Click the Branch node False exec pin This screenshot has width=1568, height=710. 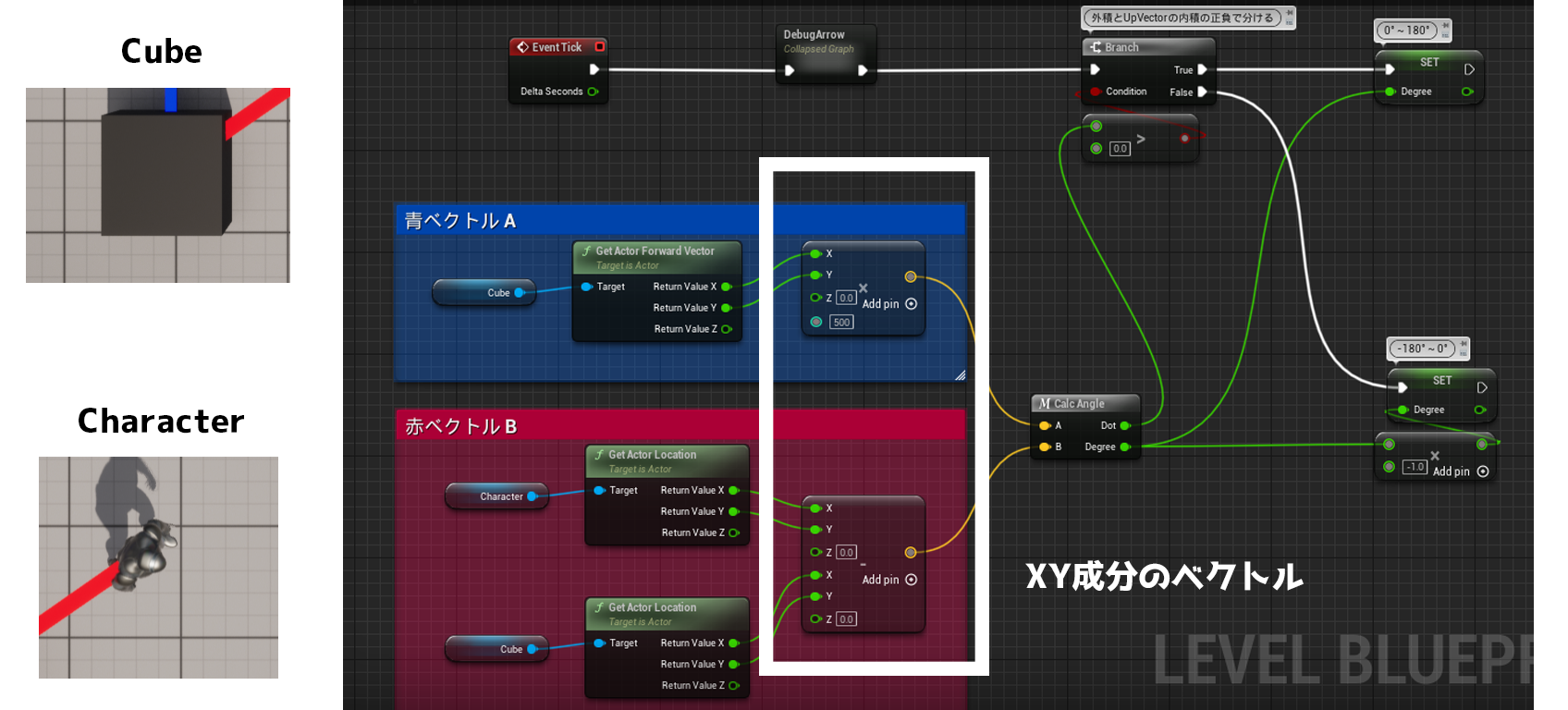(1202, 92)
